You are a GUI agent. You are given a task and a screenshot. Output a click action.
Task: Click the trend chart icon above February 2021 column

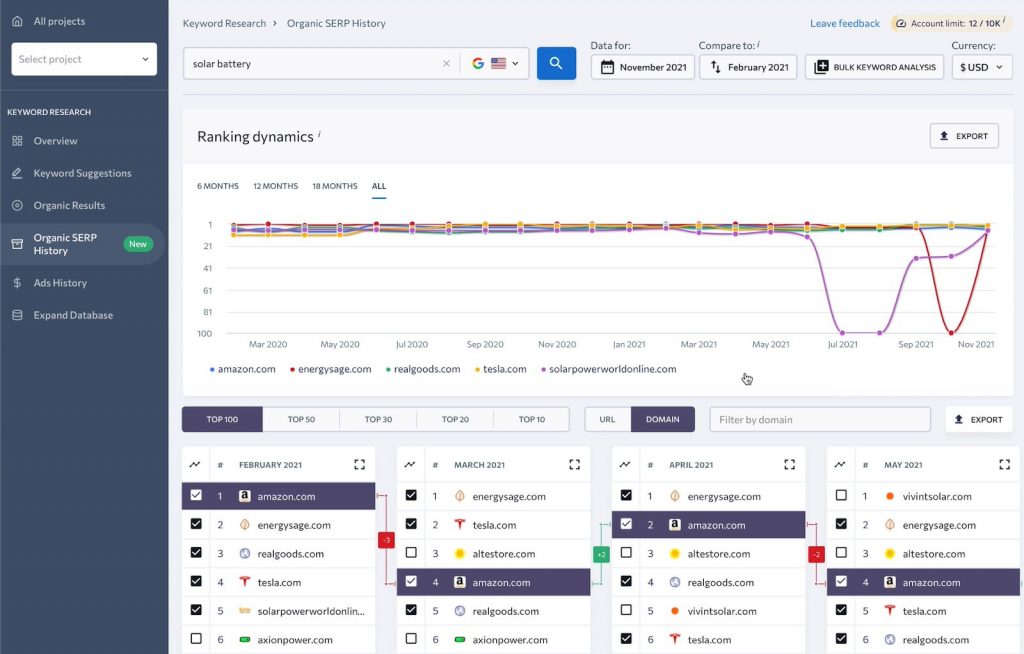coord(196,463)
